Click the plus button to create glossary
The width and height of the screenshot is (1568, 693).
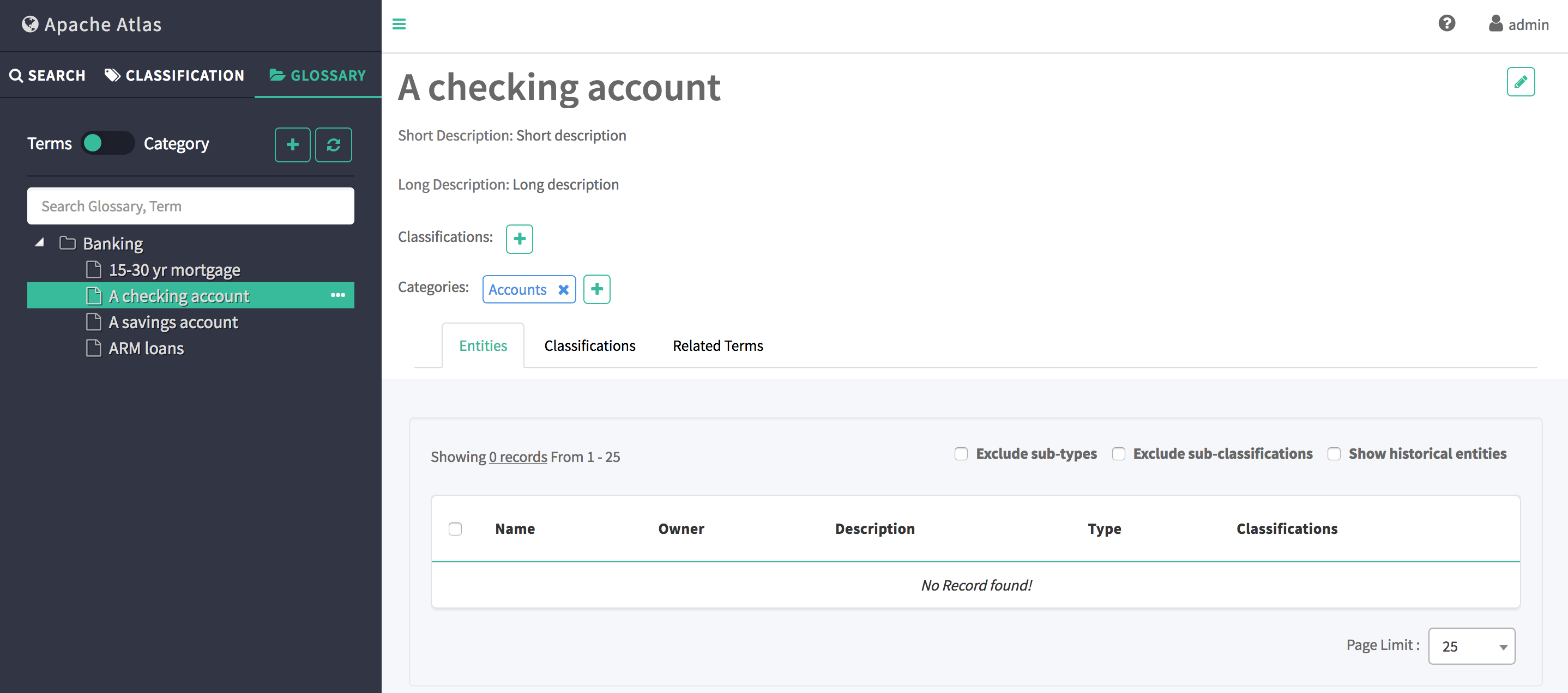(x=292, y=145)
